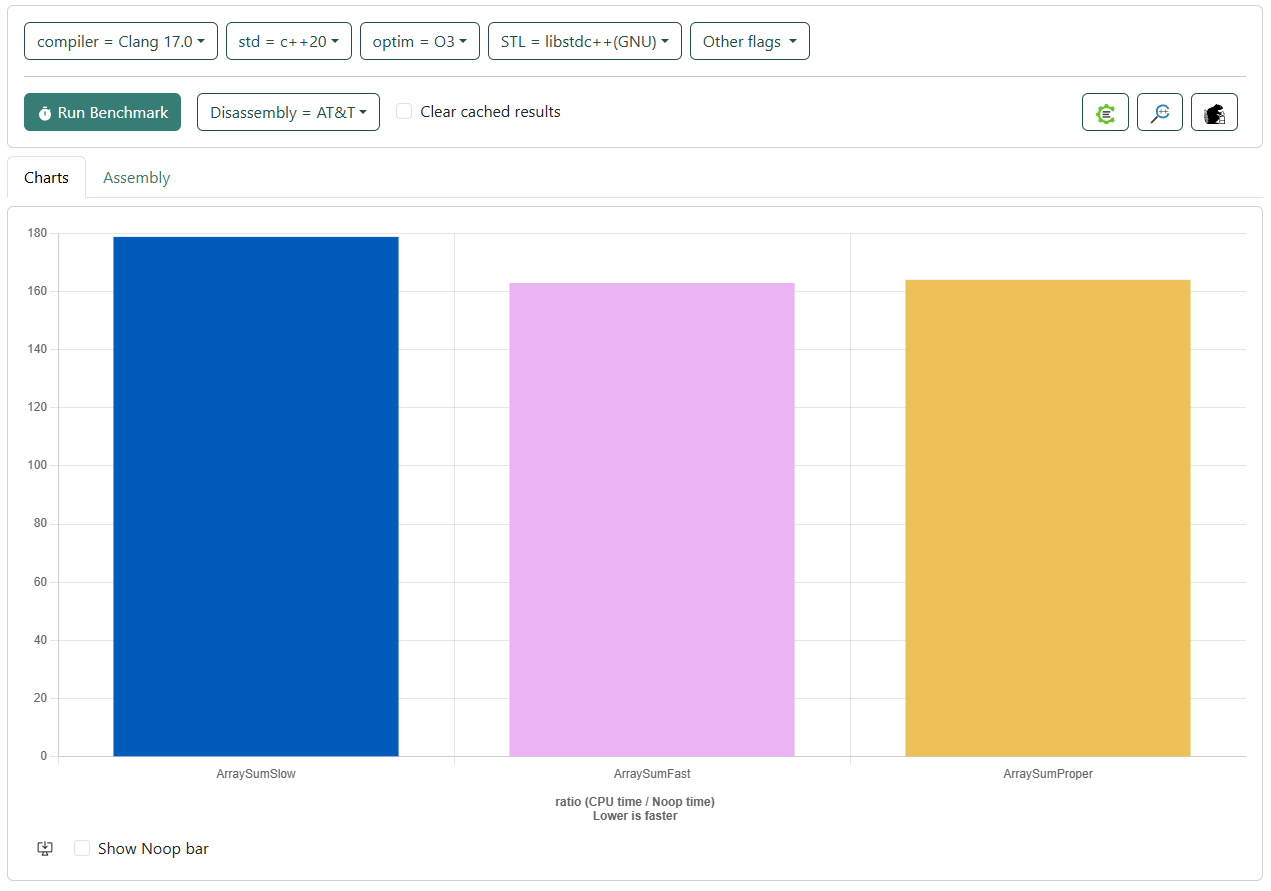The height and width of the screenshot is (891, 1271).
Task: Click the pink ArraySumFast bar
Action: [x=652, y=519]
